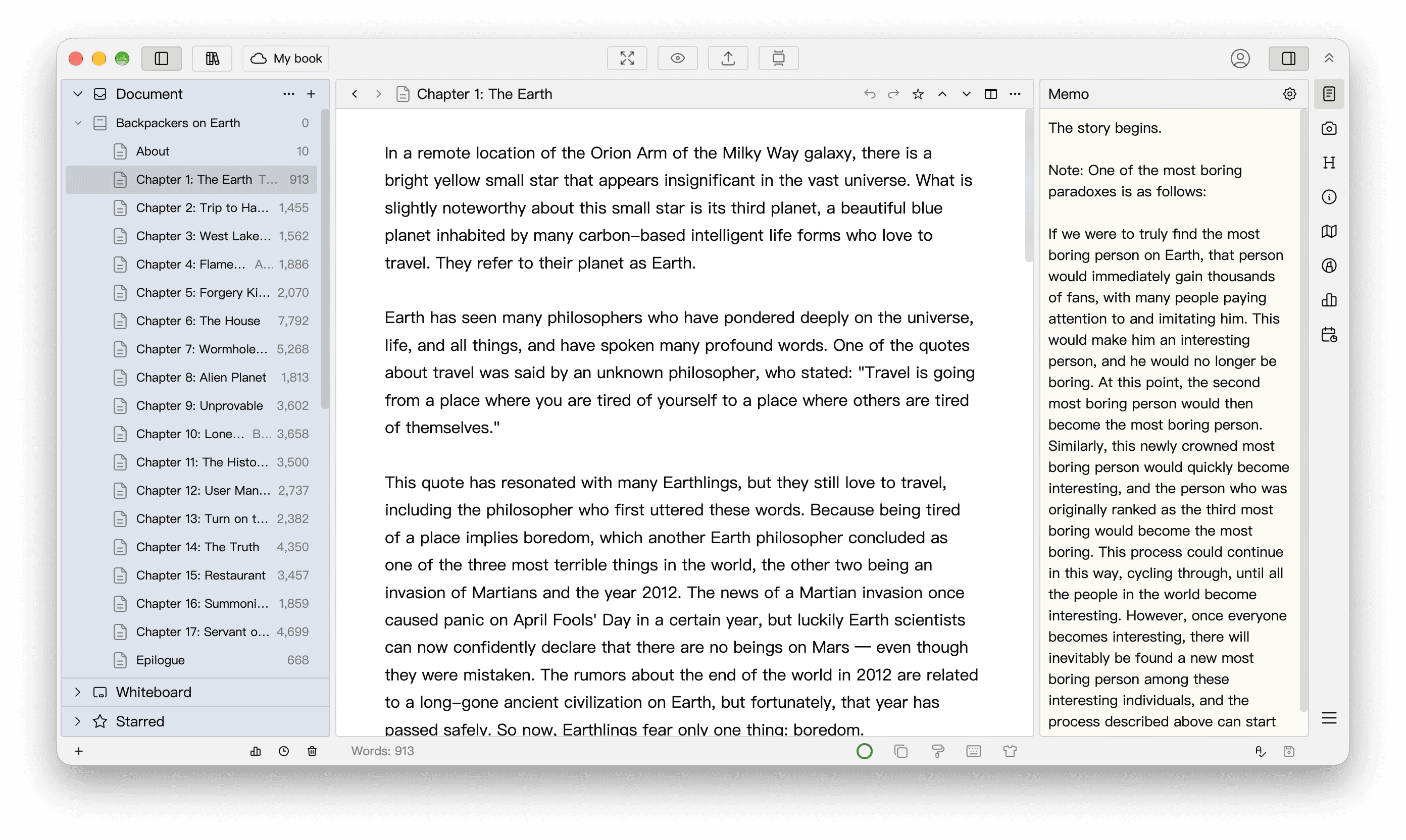The width and height of the screenshot is (1406, 840).
Task: Switch to Memo panel tab
Action: coord(1328,94)
